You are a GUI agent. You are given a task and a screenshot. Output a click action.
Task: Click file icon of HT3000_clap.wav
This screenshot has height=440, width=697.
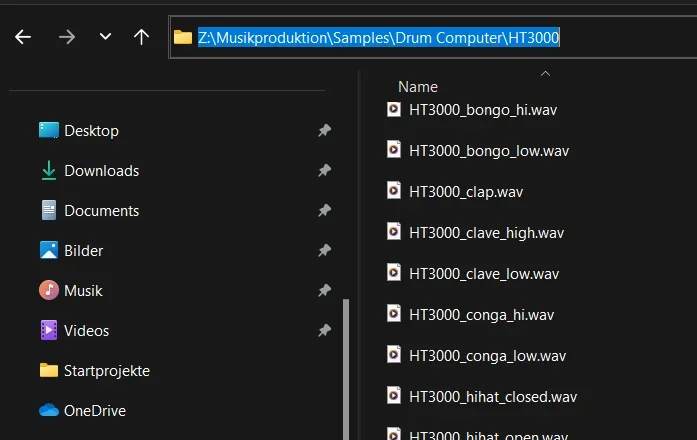(394, 191)
